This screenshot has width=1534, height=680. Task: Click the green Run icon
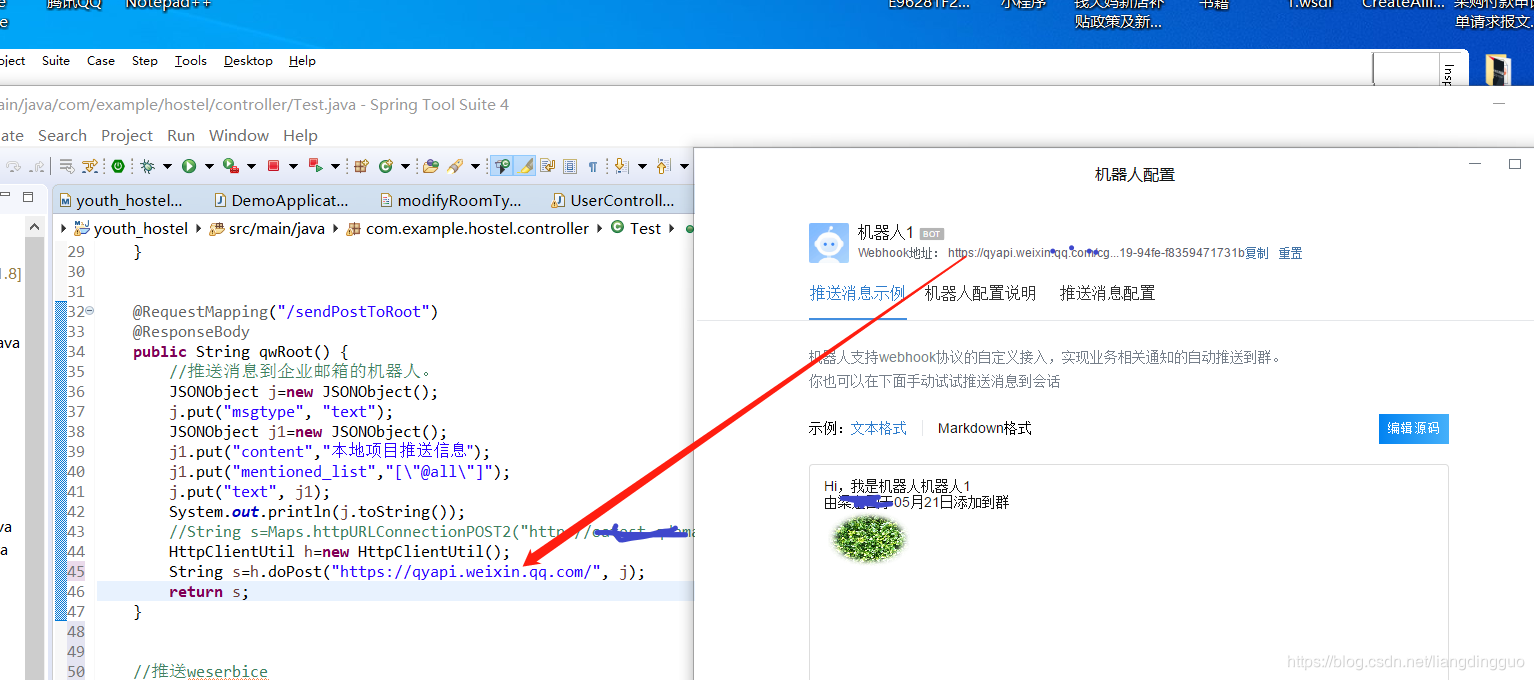pos(190,165)
